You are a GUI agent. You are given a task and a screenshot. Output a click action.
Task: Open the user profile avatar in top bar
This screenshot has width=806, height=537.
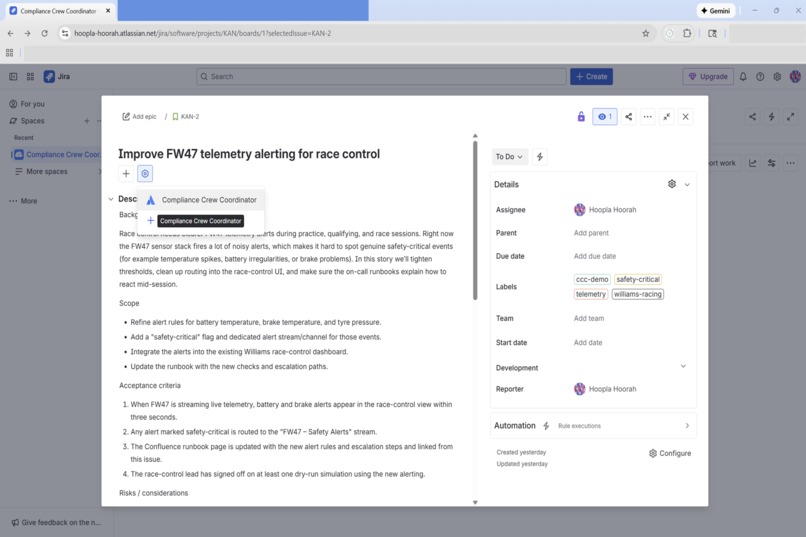pos(795,77)
